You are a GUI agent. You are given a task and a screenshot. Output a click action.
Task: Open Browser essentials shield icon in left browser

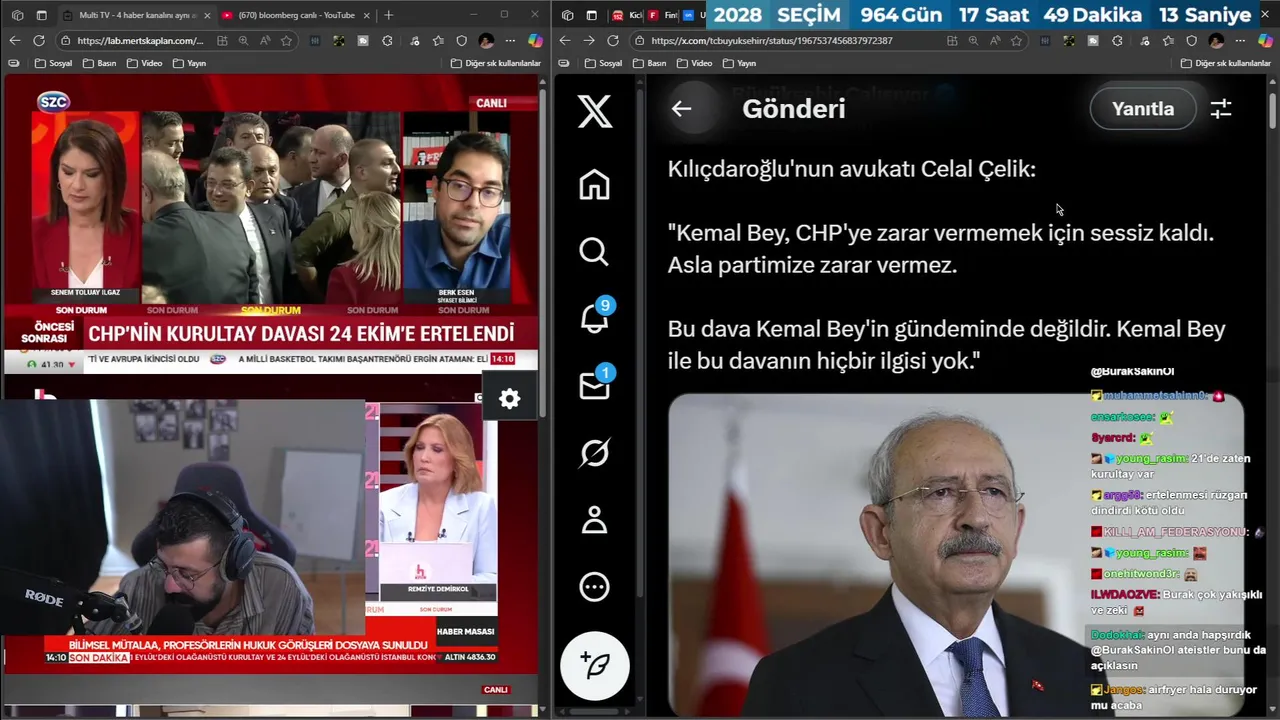pos(462,41)
